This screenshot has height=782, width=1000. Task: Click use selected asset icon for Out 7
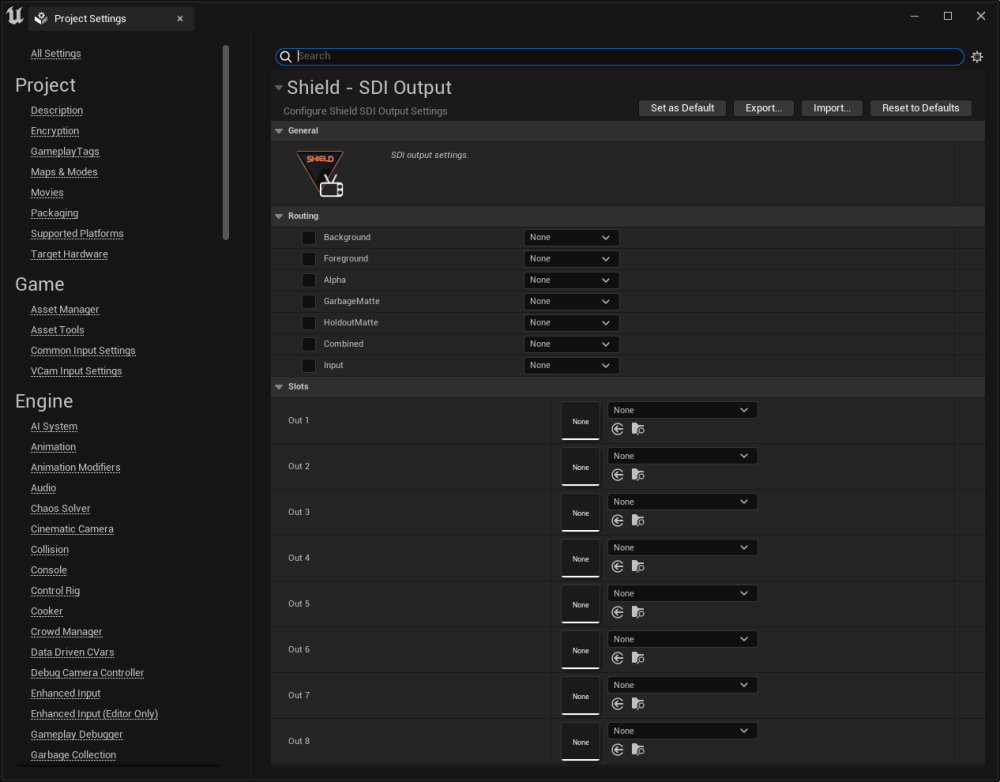(x=617, y=704)
